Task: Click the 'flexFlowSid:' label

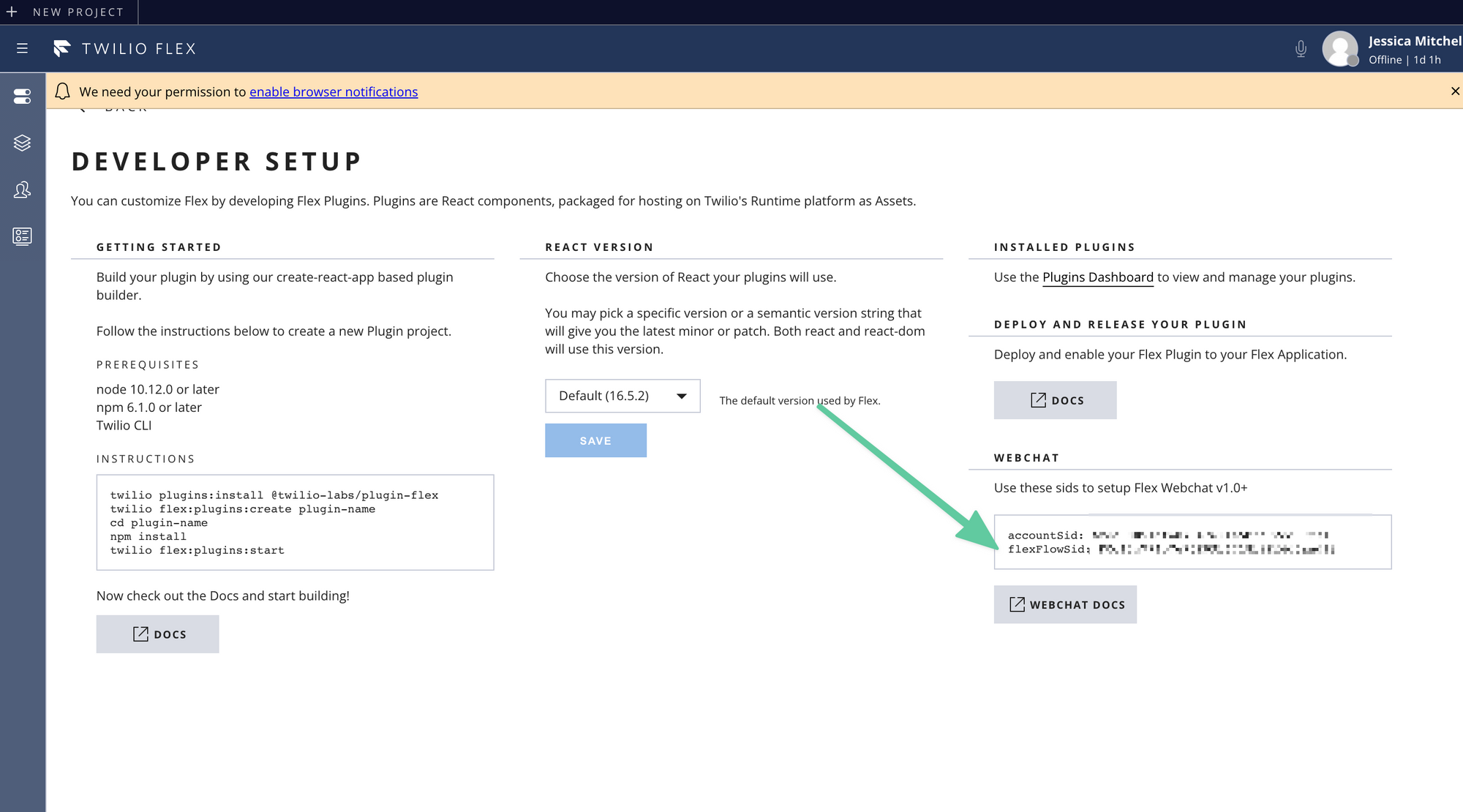Action: [1049, 549]
